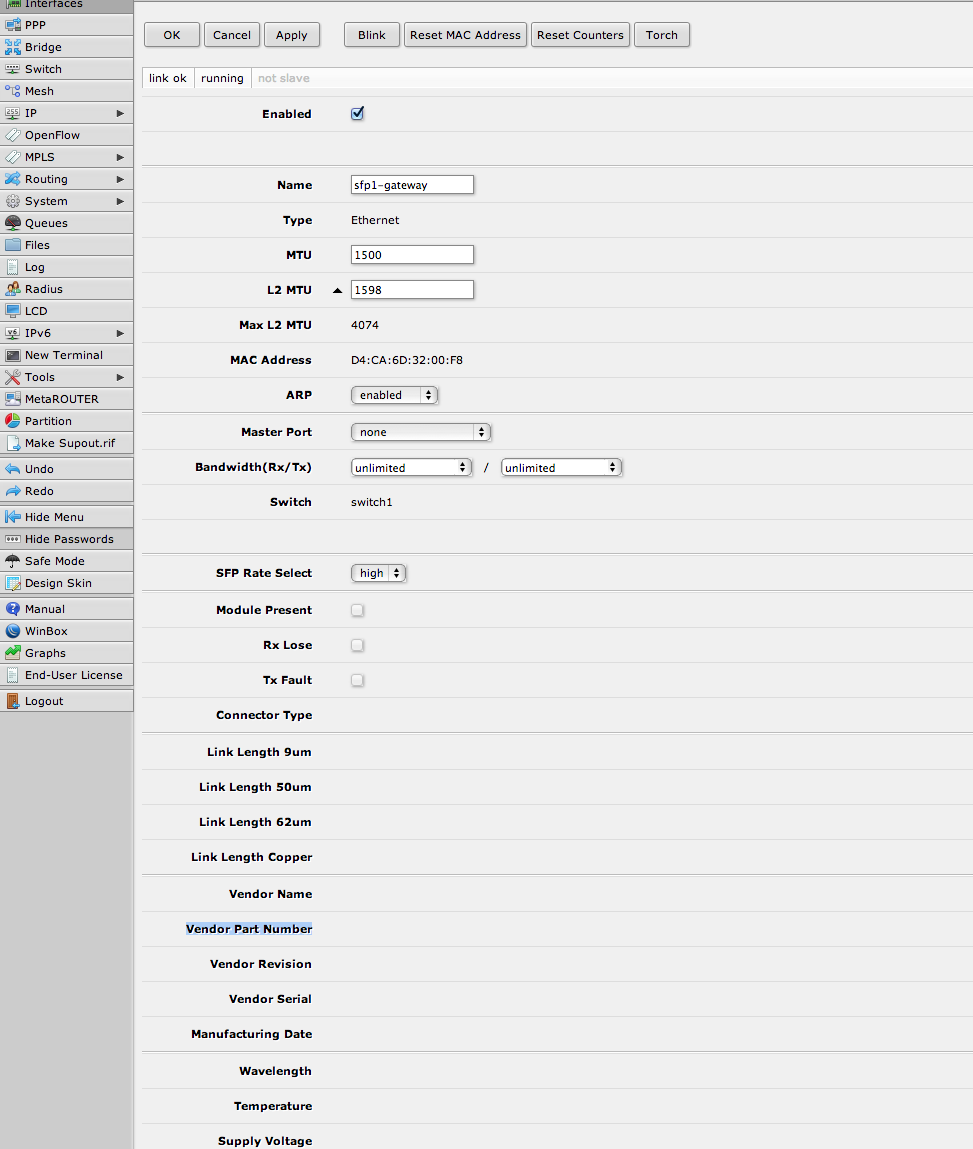Switch to the running status tab

click(221, 78)
